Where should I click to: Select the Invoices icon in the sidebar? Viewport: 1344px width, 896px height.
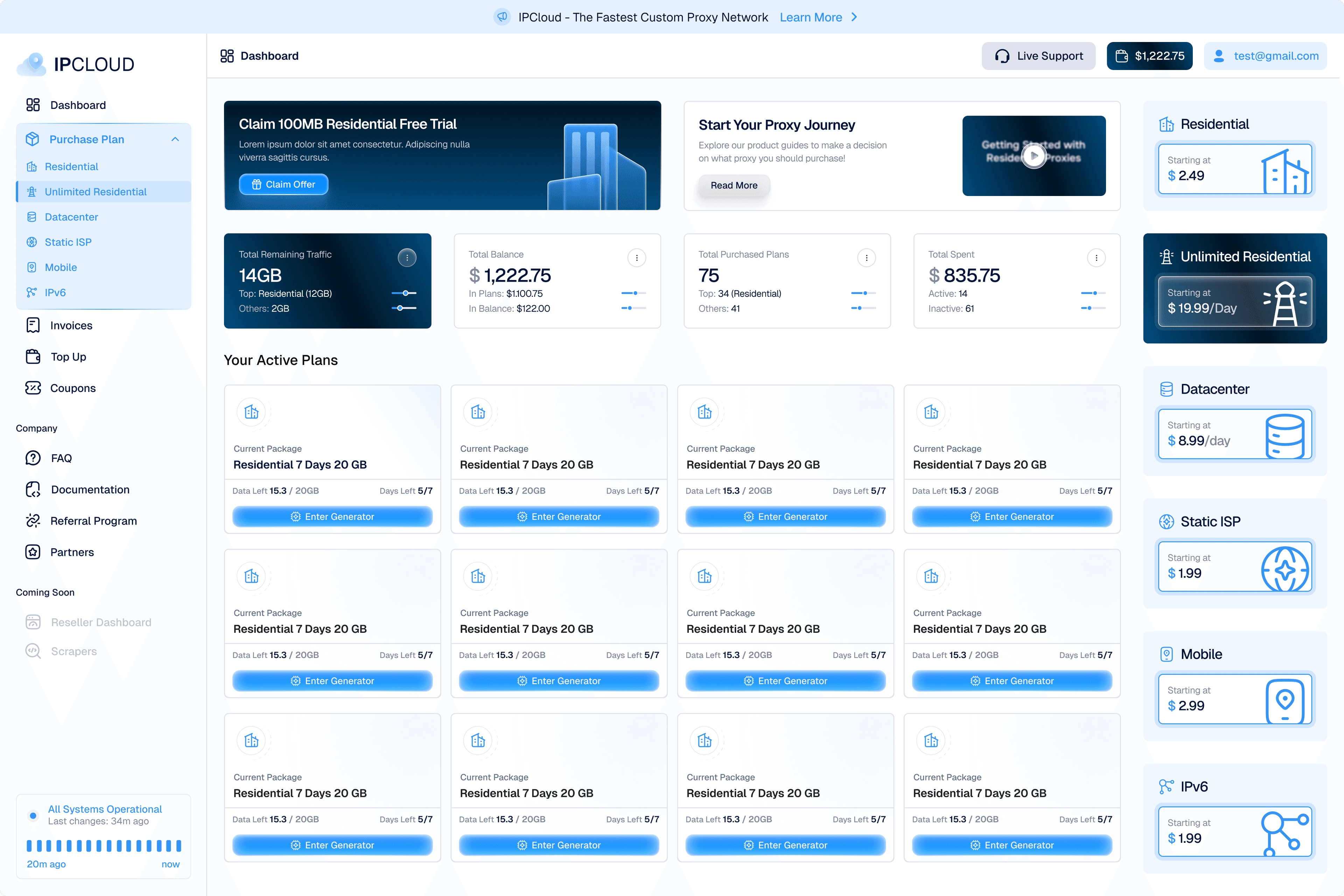(x=33, y=325)
